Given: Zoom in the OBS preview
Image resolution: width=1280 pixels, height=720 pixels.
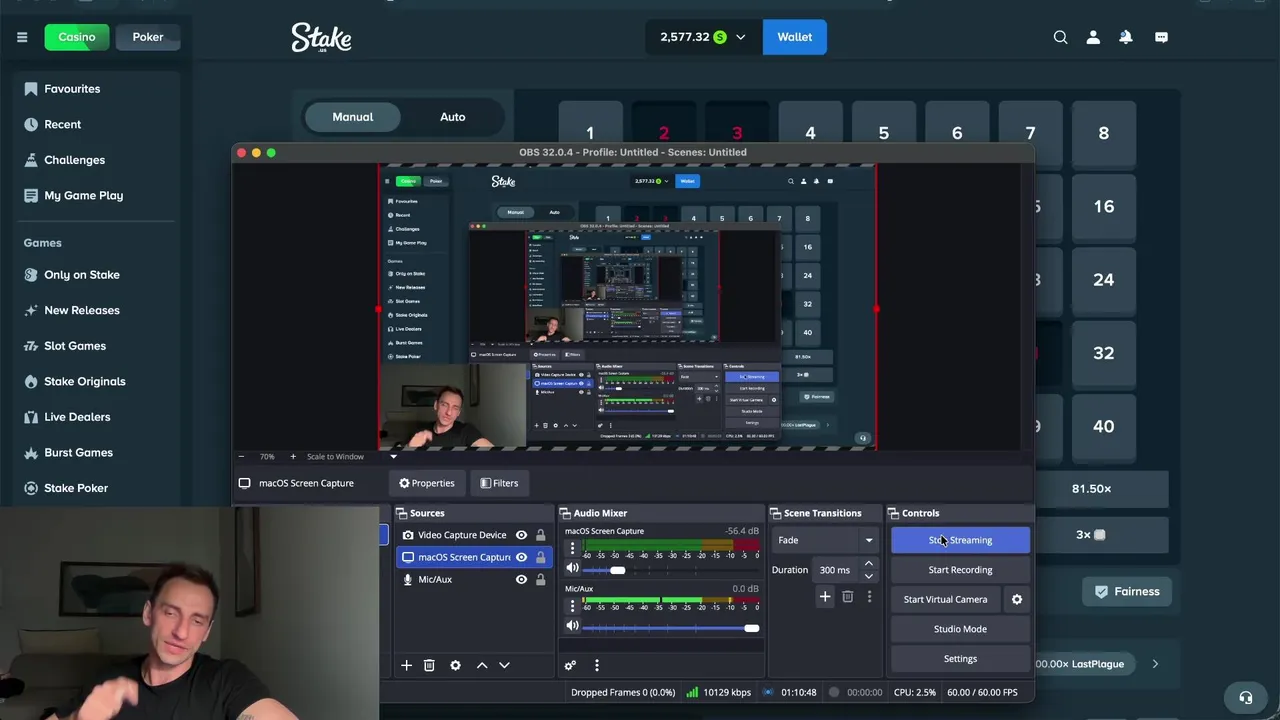Looking at the screenshot, I should (x=292, y=457).
